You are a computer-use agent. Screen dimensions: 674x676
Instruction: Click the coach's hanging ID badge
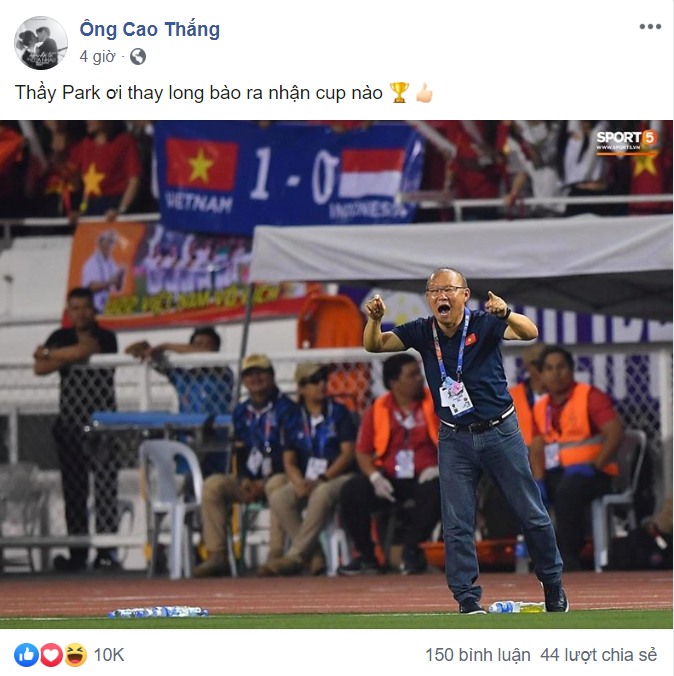456,397
